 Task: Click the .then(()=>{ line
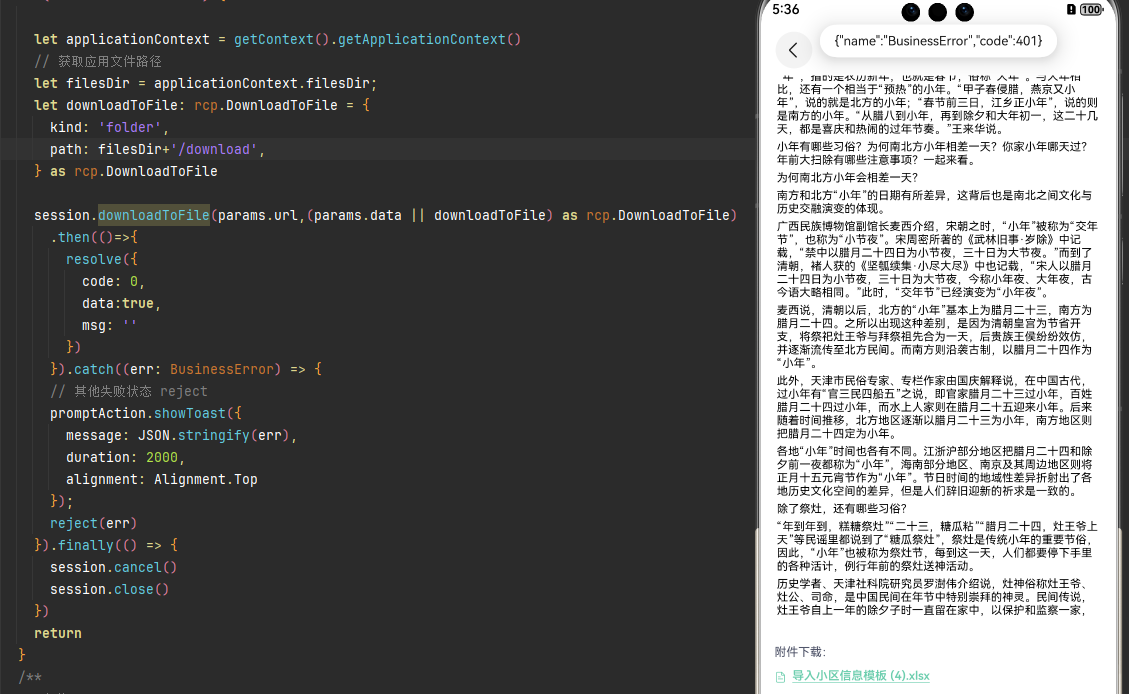(x=94, y=238)
